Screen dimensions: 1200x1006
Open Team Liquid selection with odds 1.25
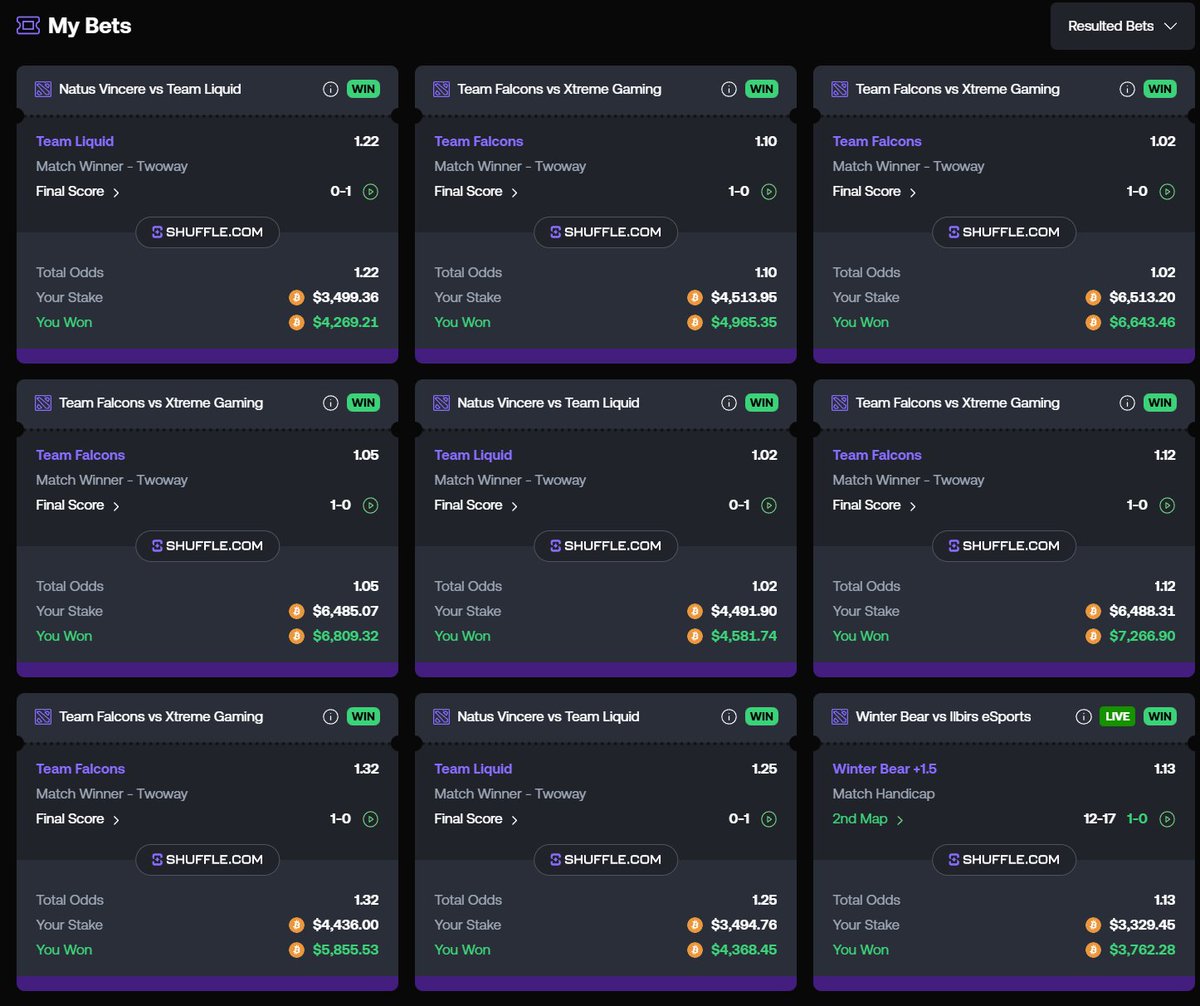(473, 770)
